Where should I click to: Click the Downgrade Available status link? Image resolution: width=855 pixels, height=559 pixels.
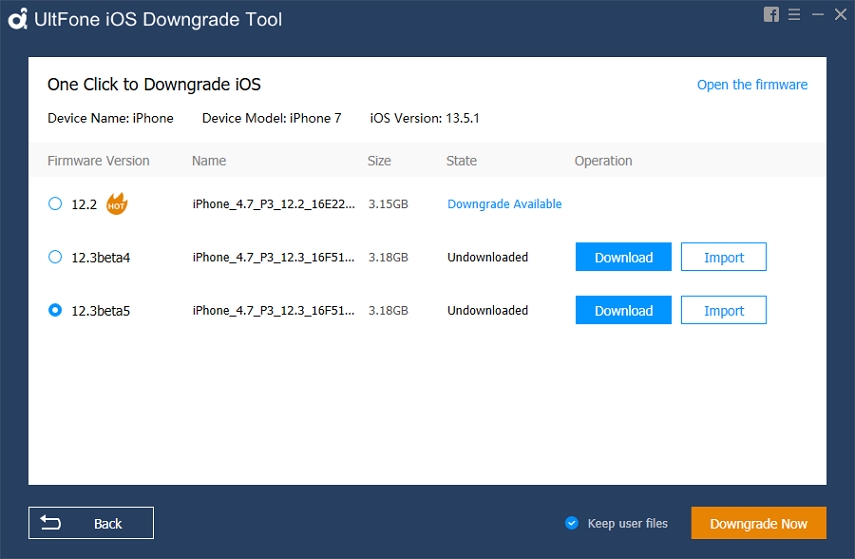504,204
